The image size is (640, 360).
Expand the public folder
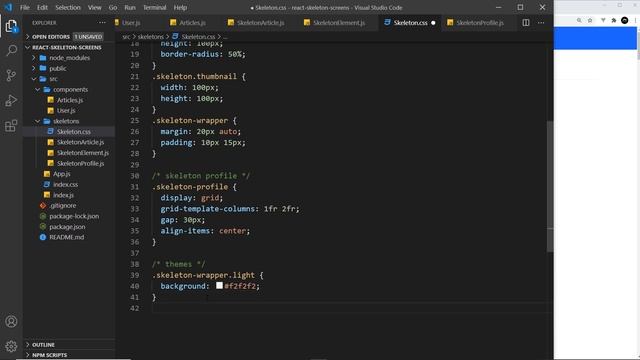(x=69, y=69)
